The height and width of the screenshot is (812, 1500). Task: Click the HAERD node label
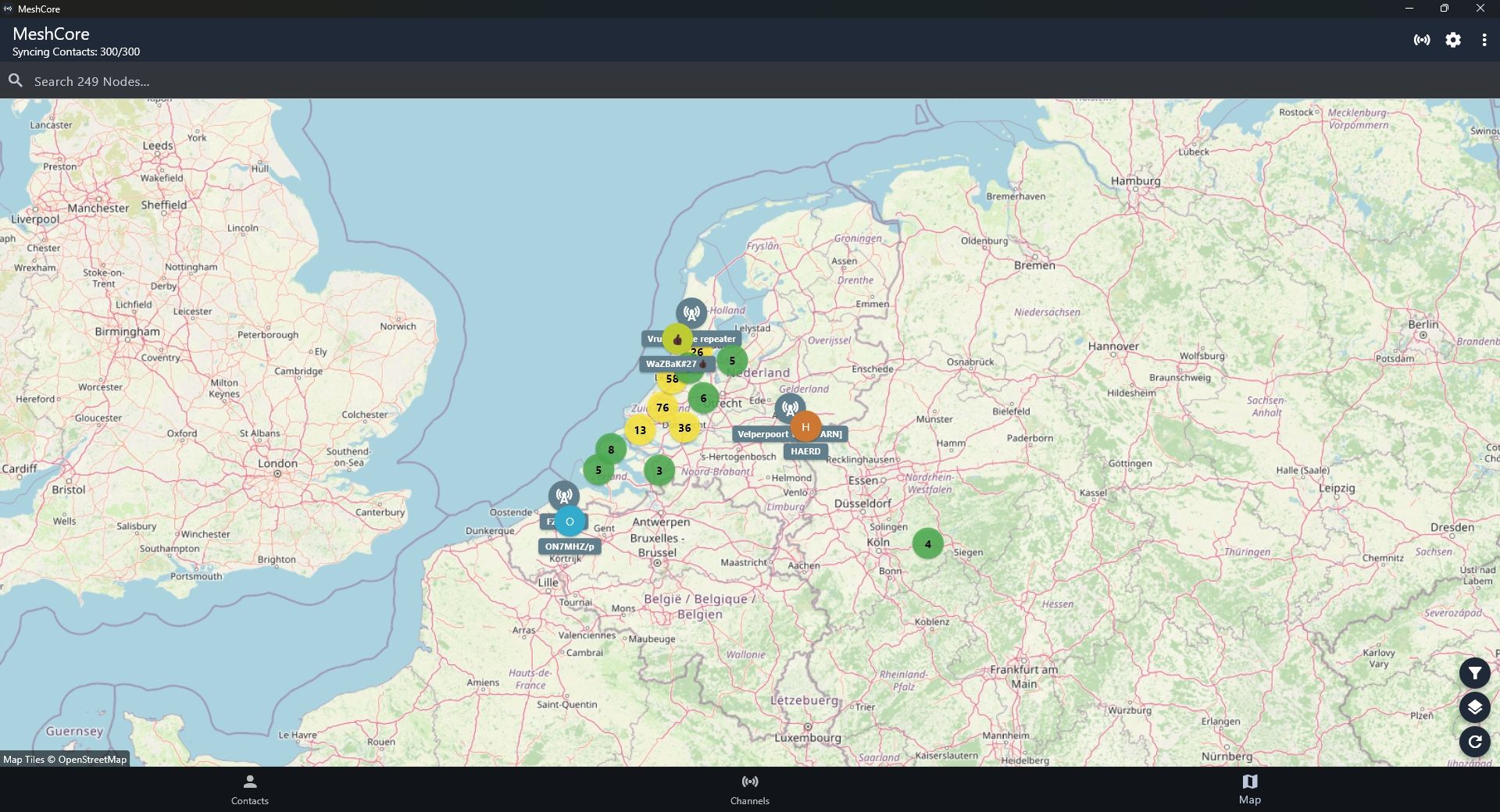point(805,451)
